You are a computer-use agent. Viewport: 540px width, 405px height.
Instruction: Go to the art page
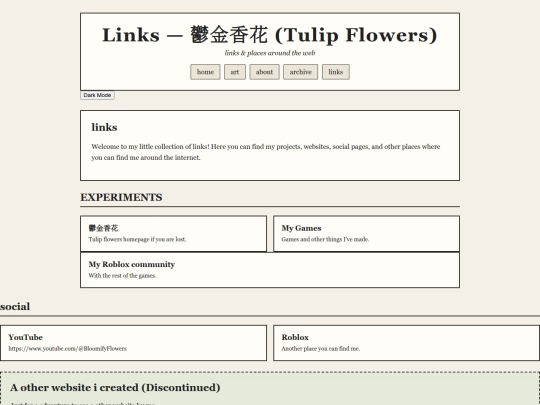click(235, 72)
